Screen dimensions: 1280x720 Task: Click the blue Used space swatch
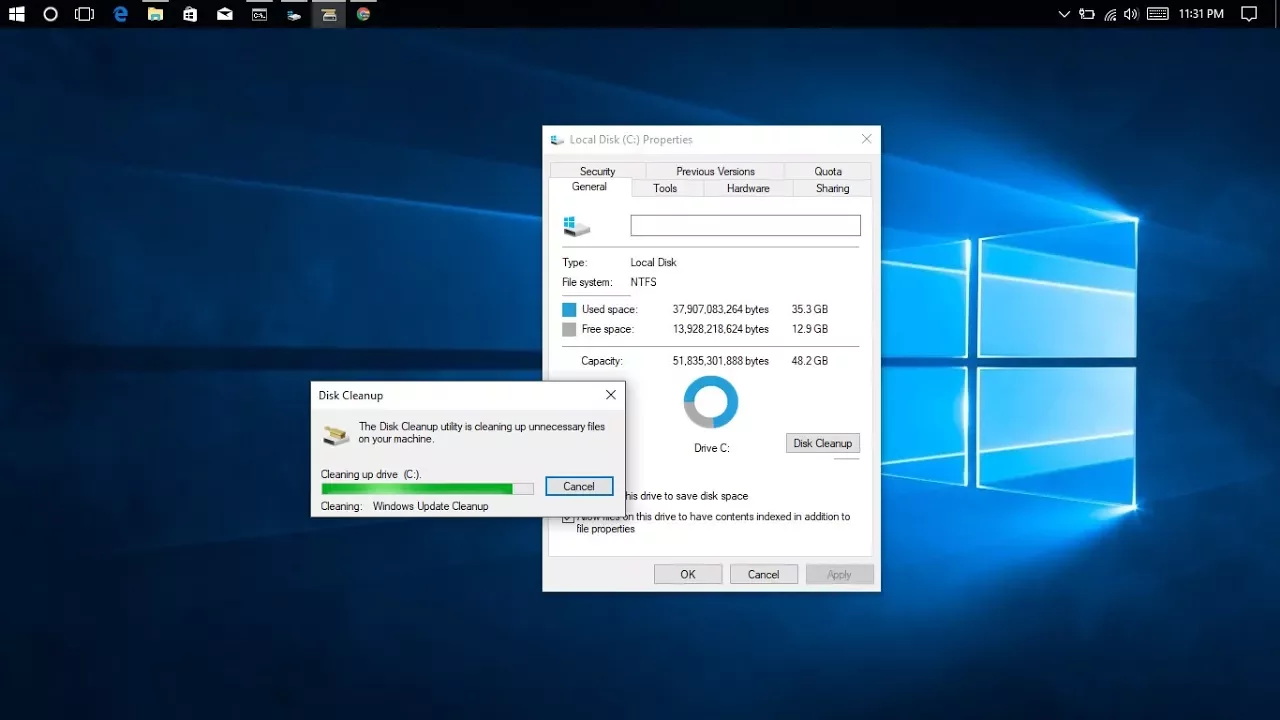(569, 310)
